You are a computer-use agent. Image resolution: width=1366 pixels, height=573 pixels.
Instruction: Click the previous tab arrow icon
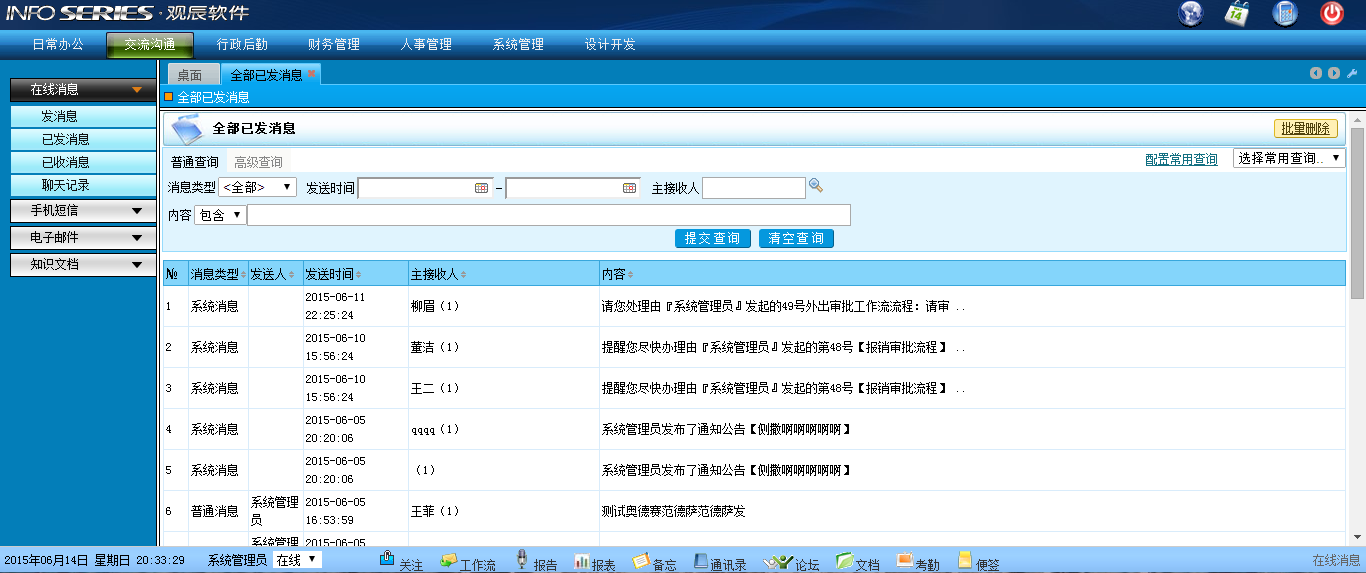(1317, 73)
